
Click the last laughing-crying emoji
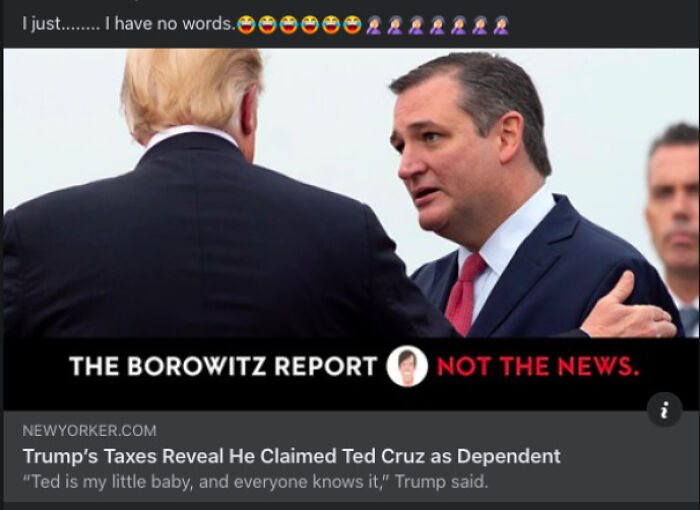coord(353,25)
